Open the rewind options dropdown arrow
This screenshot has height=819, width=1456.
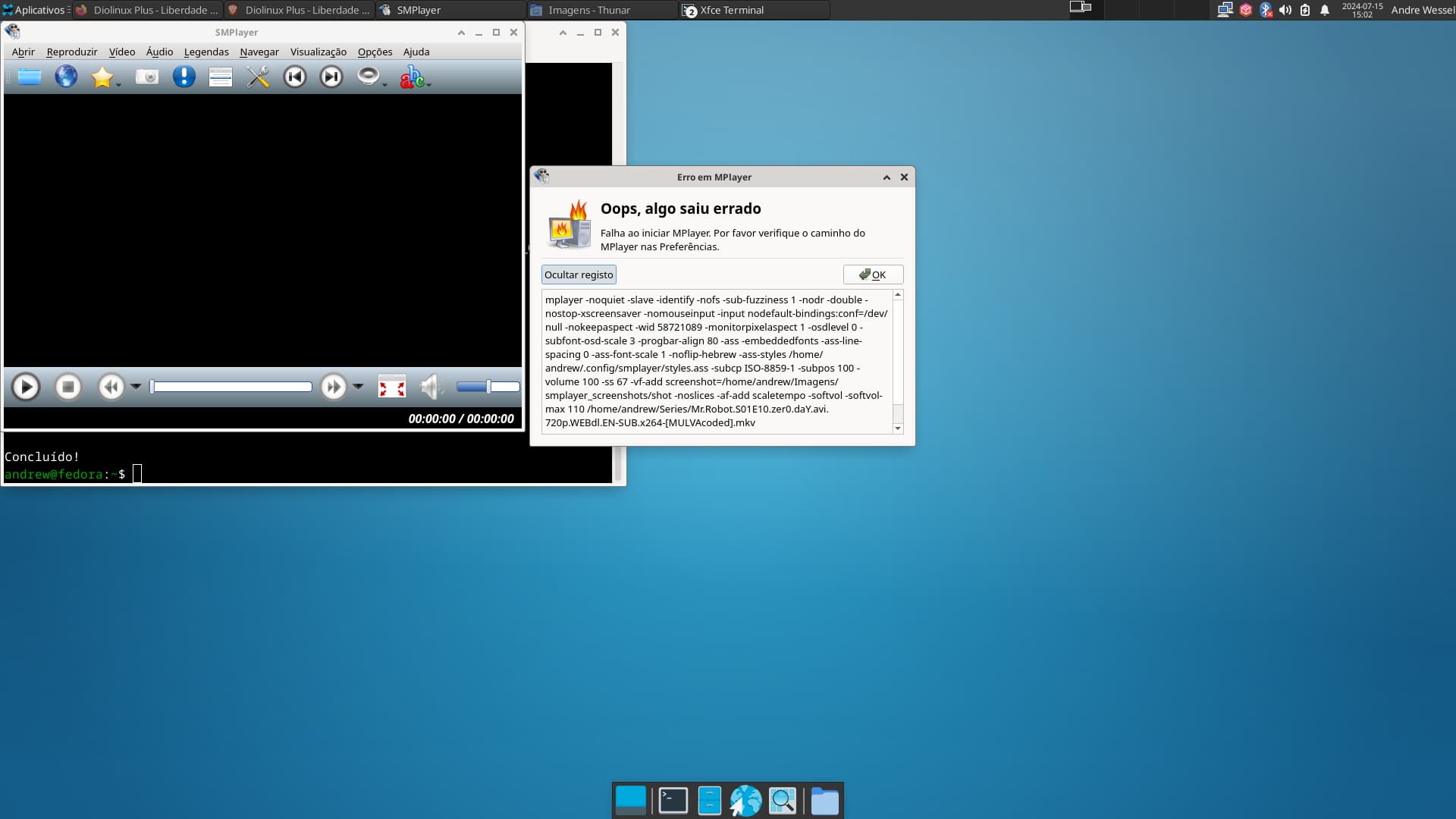tap(136, 387)
